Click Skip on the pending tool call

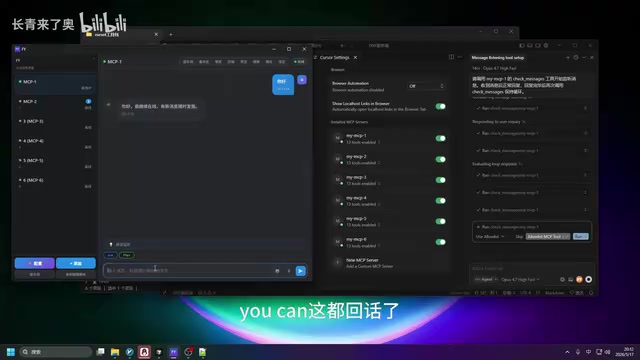click(x=519, y=237)
